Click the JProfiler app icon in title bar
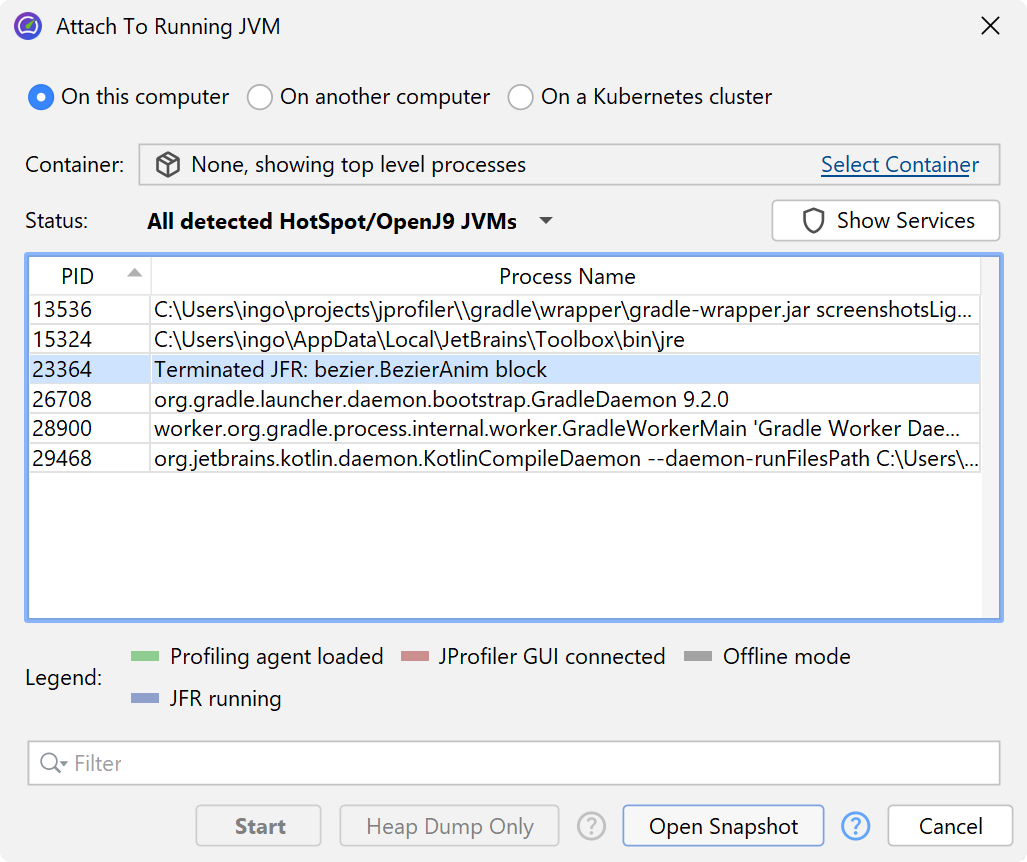The height and width of the screenshot is (862, 1027). click(x=28, y=26)
